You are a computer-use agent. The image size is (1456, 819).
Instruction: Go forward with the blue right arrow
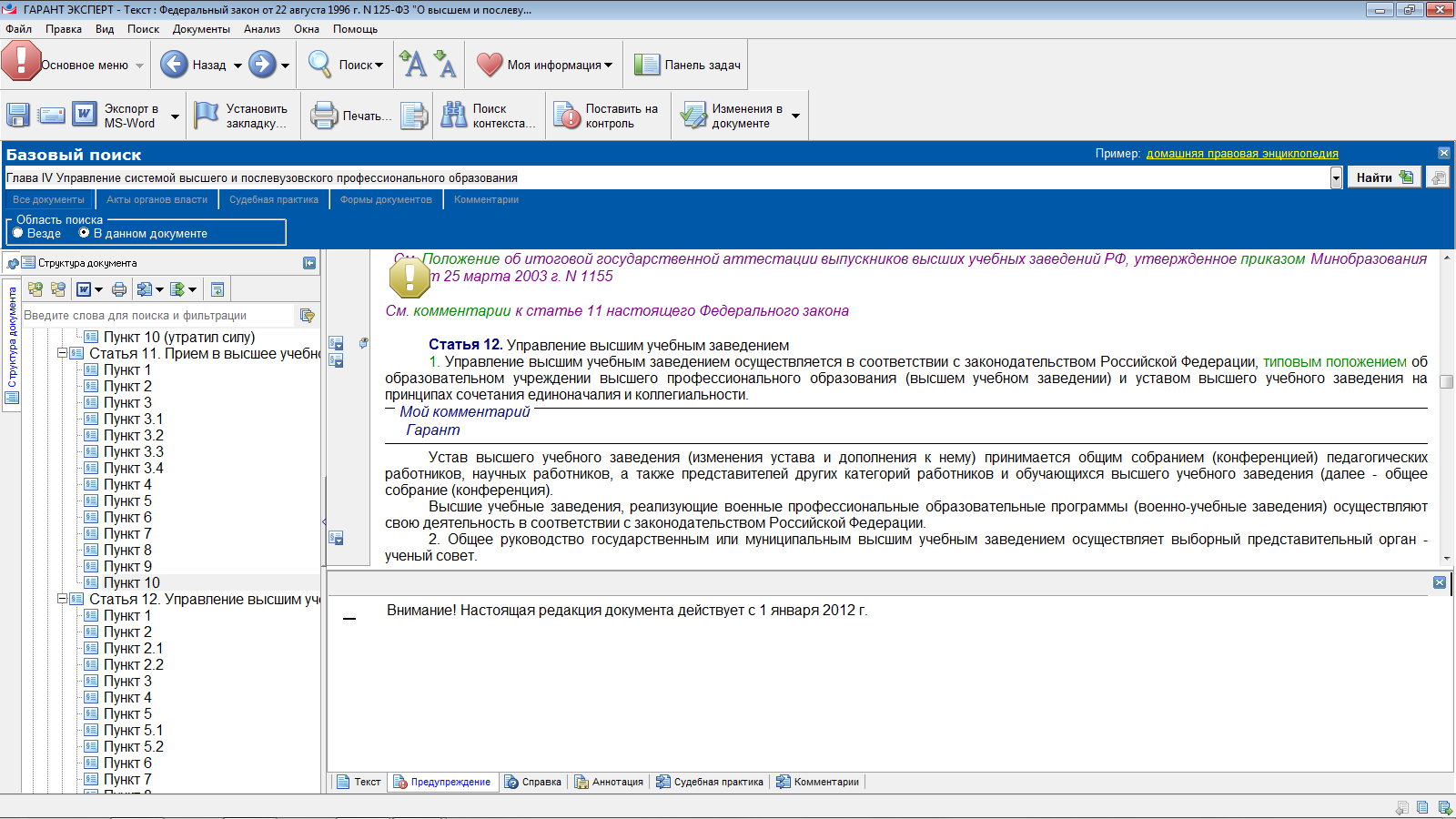coord(262,65)
